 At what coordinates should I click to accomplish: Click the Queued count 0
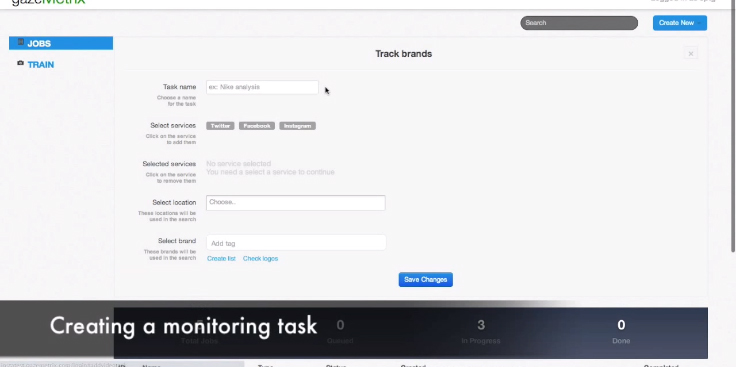[340, 325]
